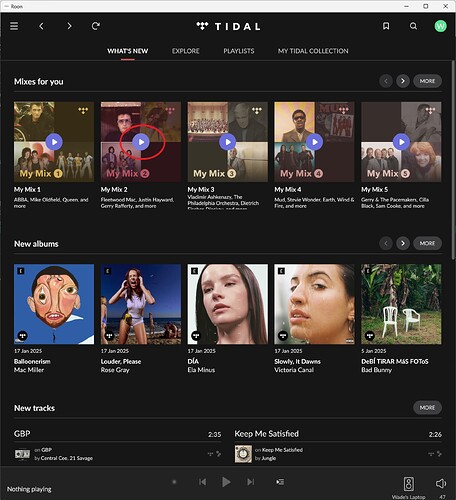This screenshot has height=500, width=456.
Task: Open the Rose Gray artist link
Action: point(115,370)
